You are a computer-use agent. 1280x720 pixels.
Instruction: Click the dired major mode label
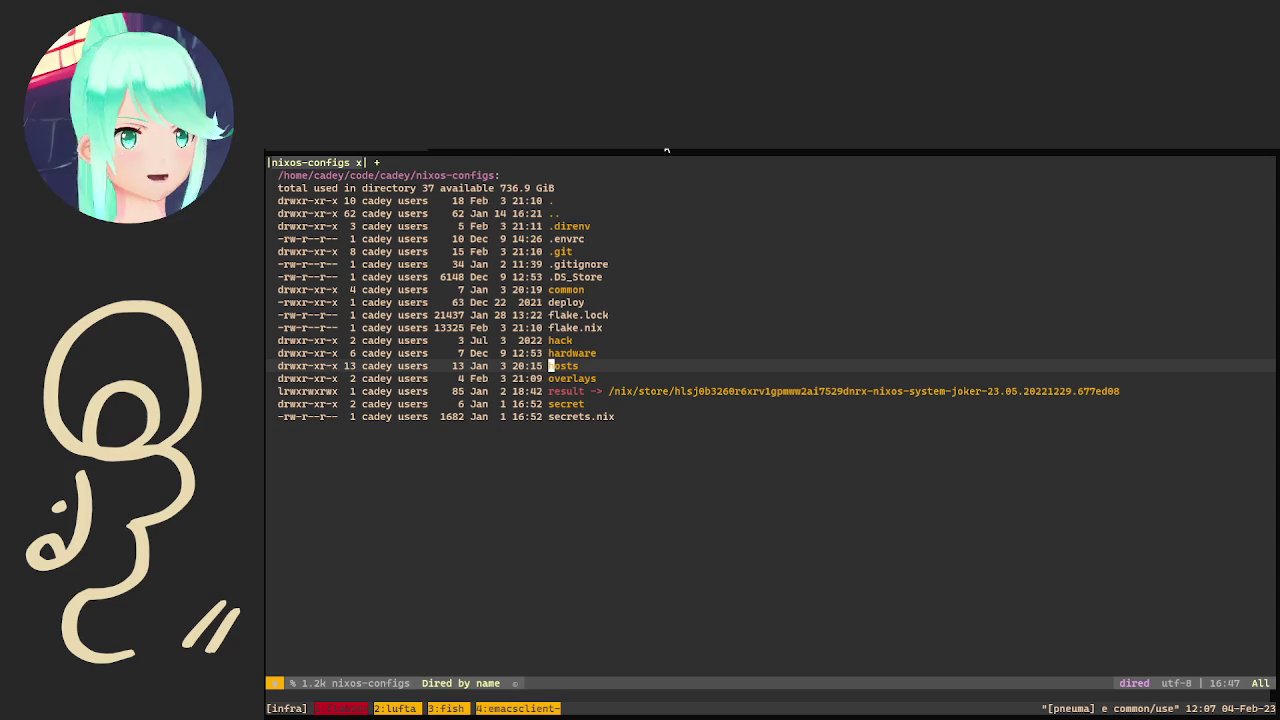click(x=1134, y=683)
